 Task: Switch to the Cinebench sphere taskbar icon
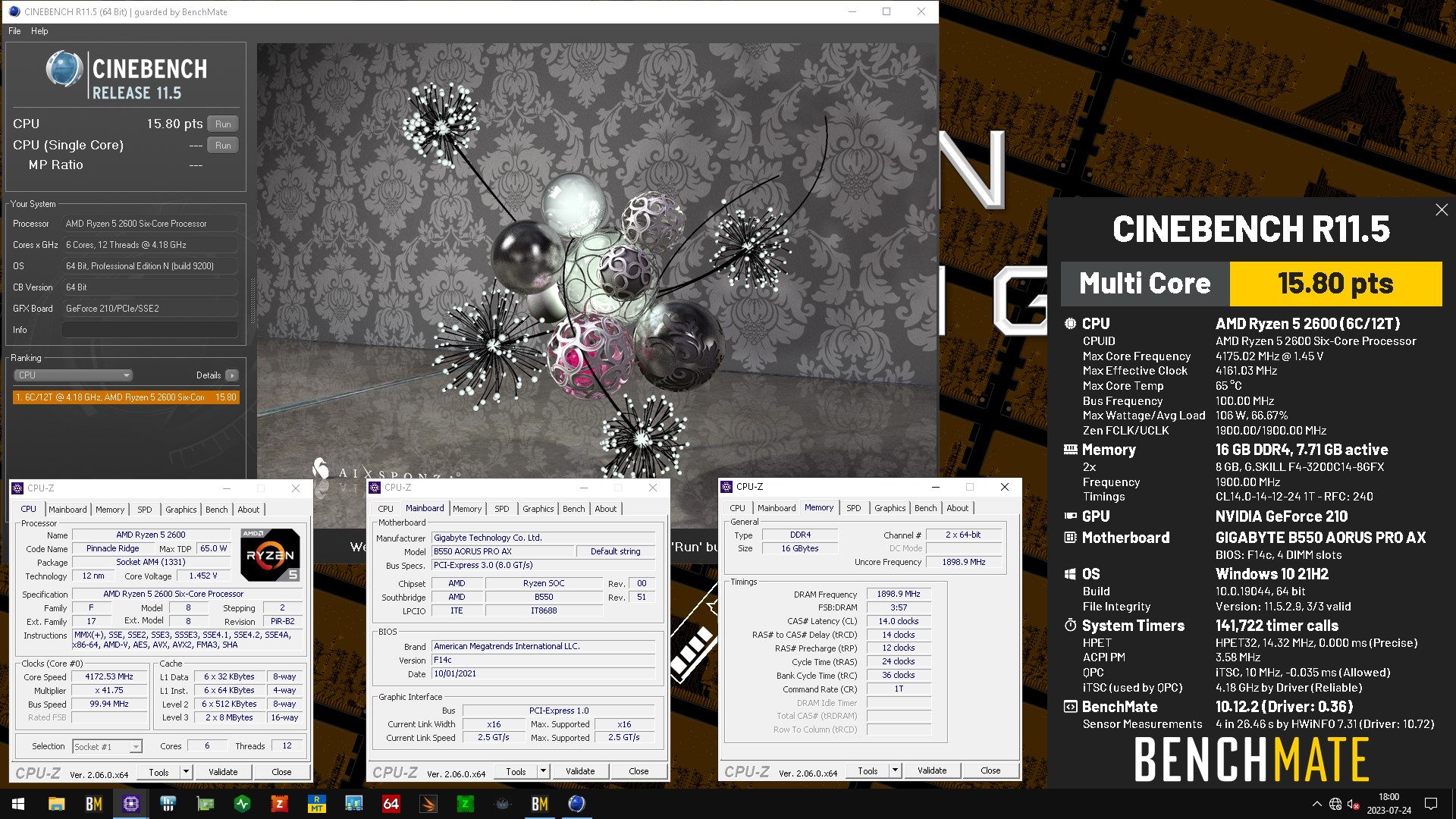(x=577, y=804)
